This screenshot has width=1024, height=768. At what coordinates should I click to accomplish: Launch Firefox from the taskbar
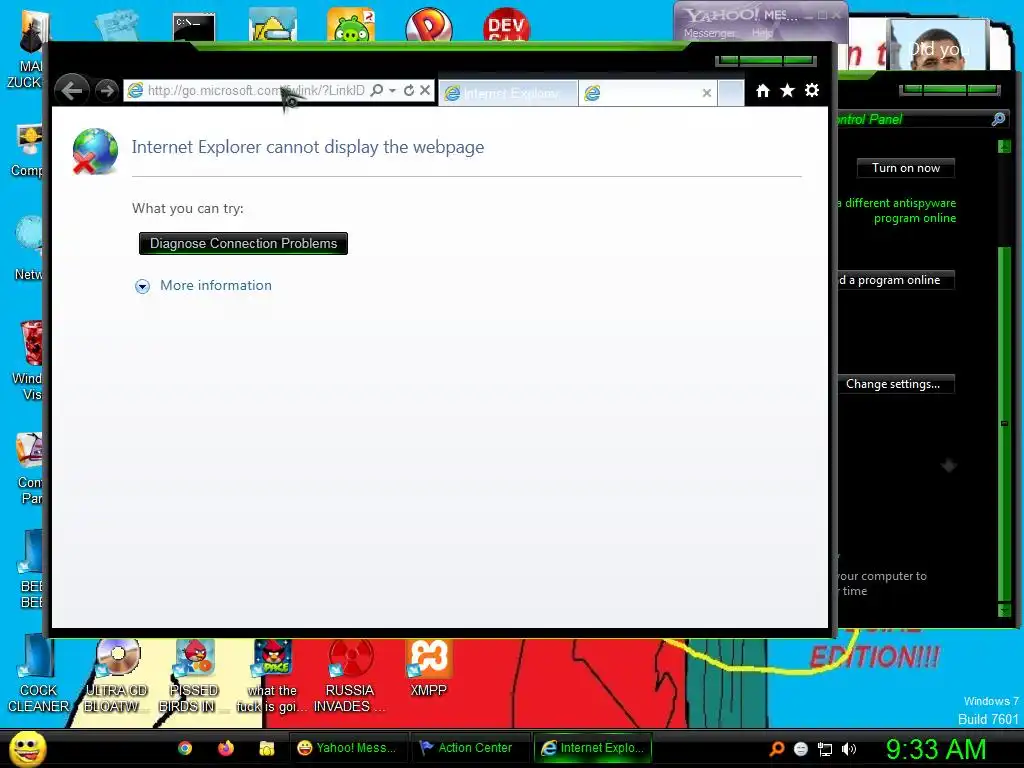pos(226,748)
